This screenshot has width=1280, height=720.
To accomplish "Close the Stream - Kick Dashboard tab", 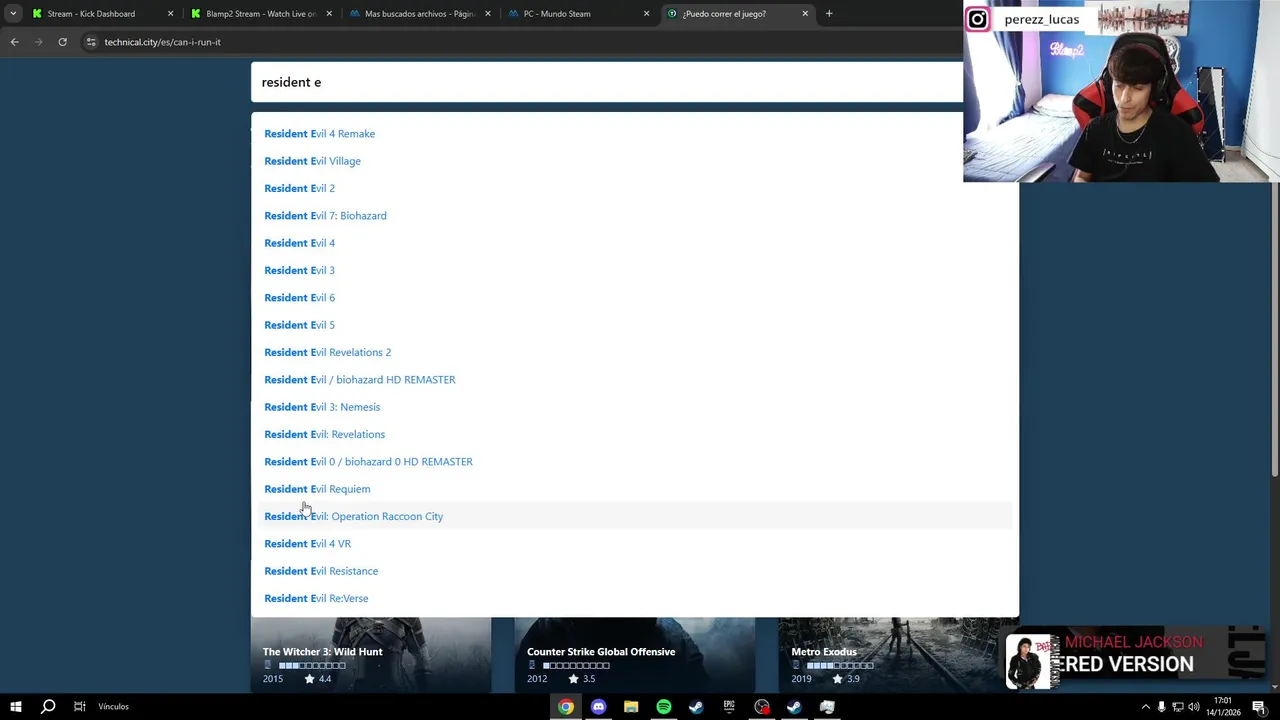I will coord(170,14).
